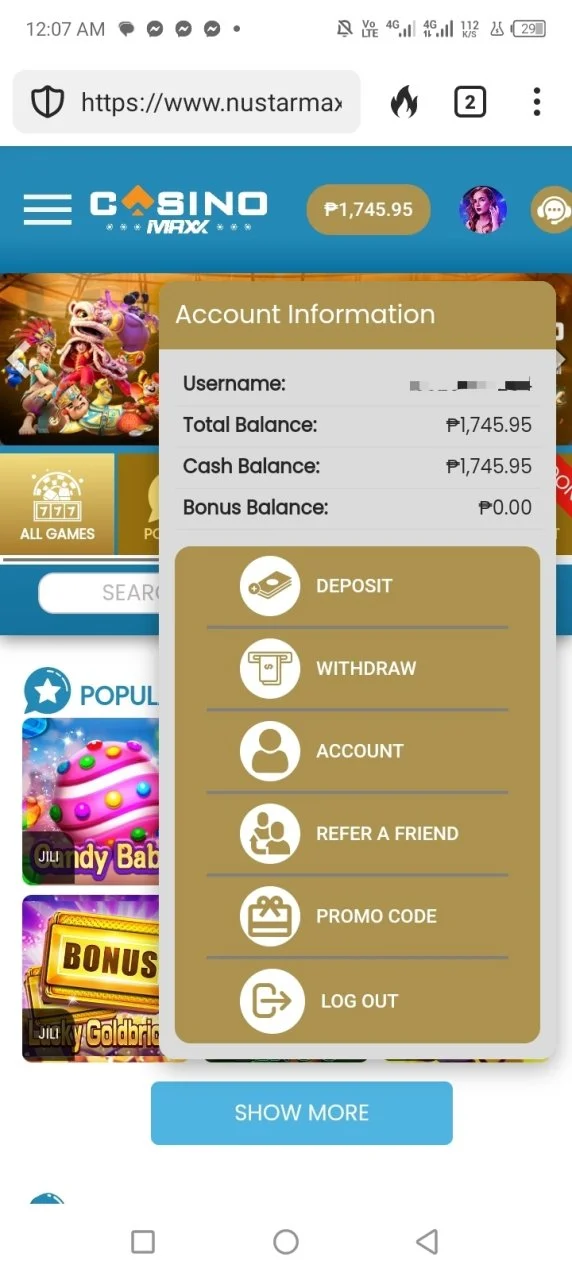Viewport: 572px width, 1280px height.
Task: Tap the Withdraw ATM icon
Action: (x=272, y=668)
